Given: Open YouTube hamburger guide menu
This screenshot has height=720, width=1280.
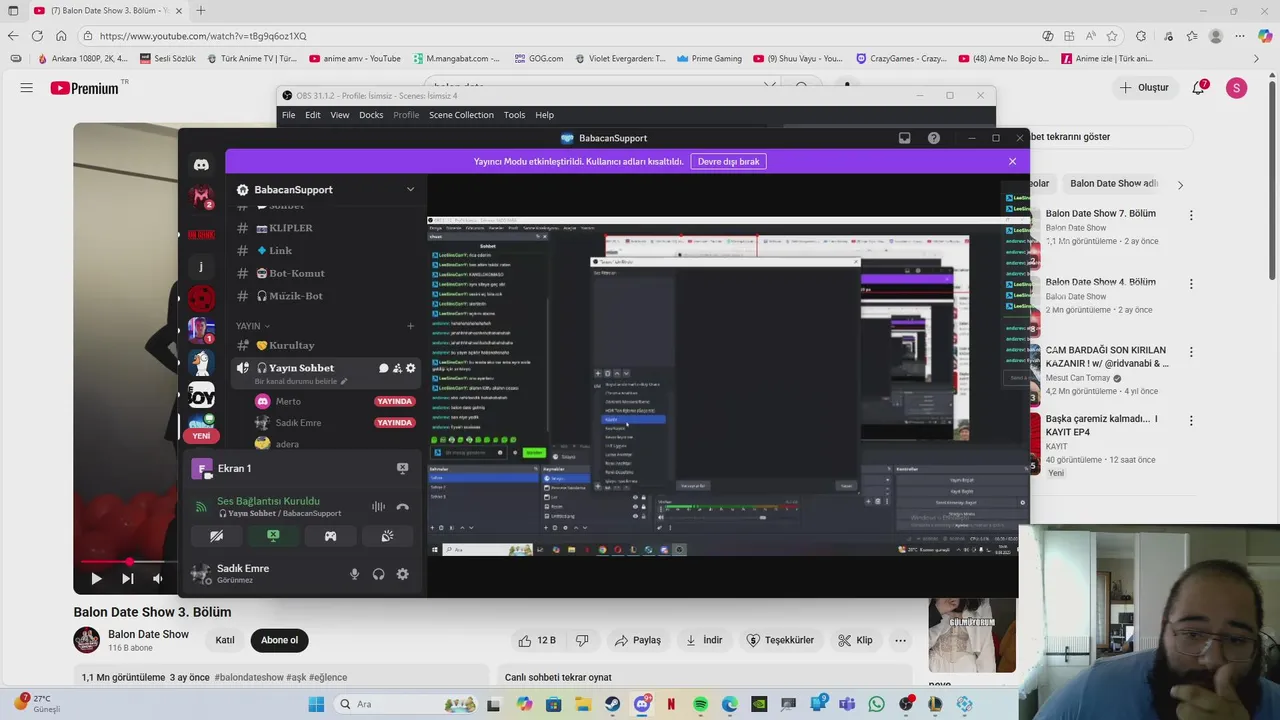Looking at the screenshot, I should coord(27,88).
